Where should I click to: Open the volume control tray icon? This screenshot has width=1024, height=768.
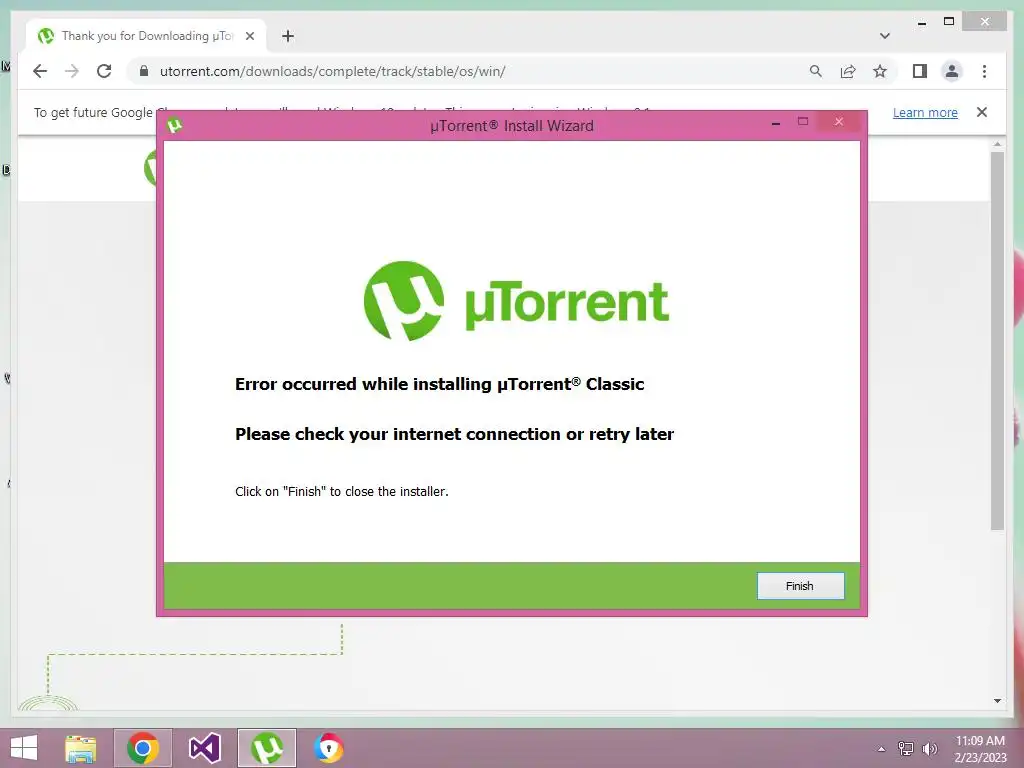coord(930,749)
